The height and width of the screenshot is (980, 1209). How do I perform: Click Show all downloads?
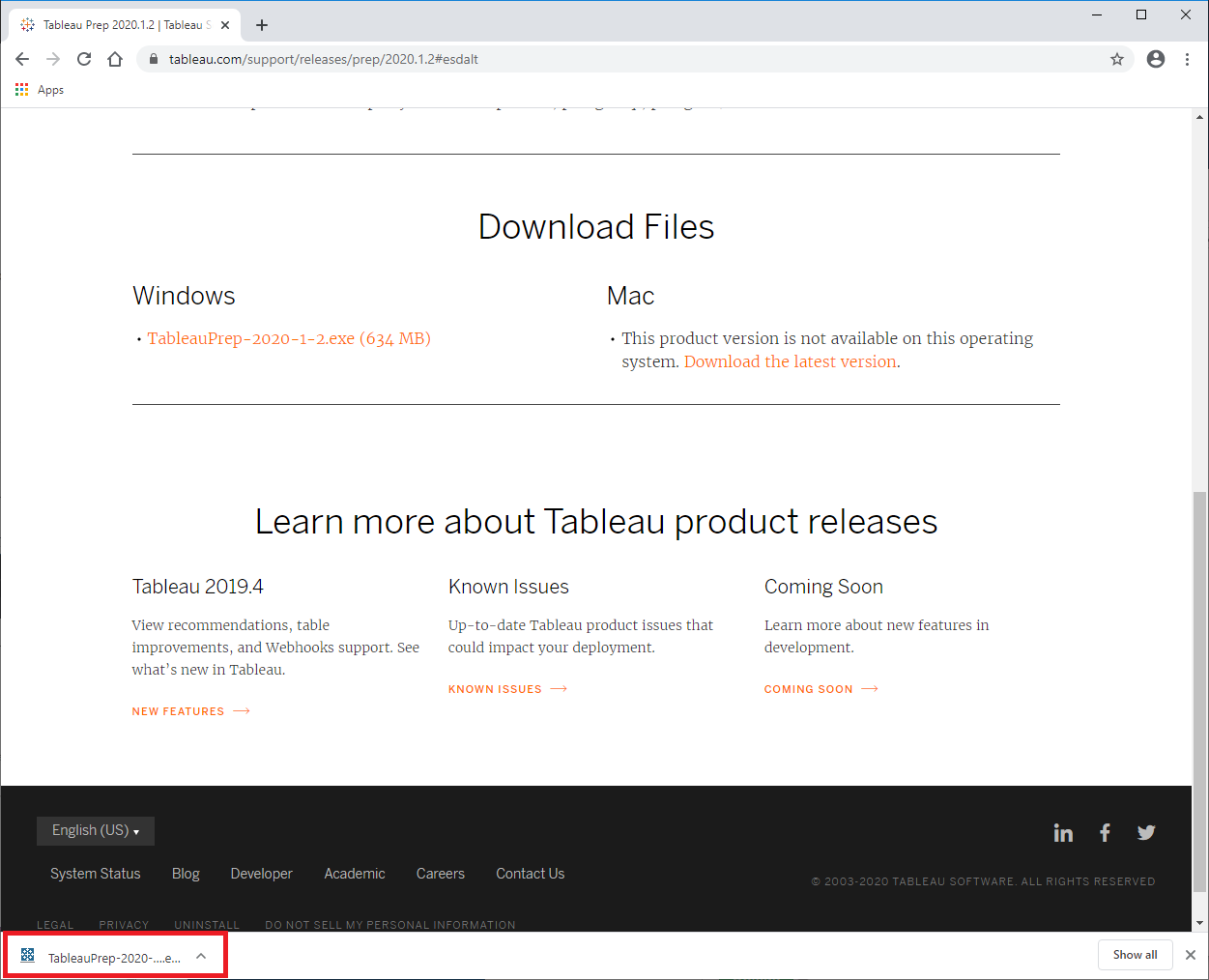coord(1136,955)
